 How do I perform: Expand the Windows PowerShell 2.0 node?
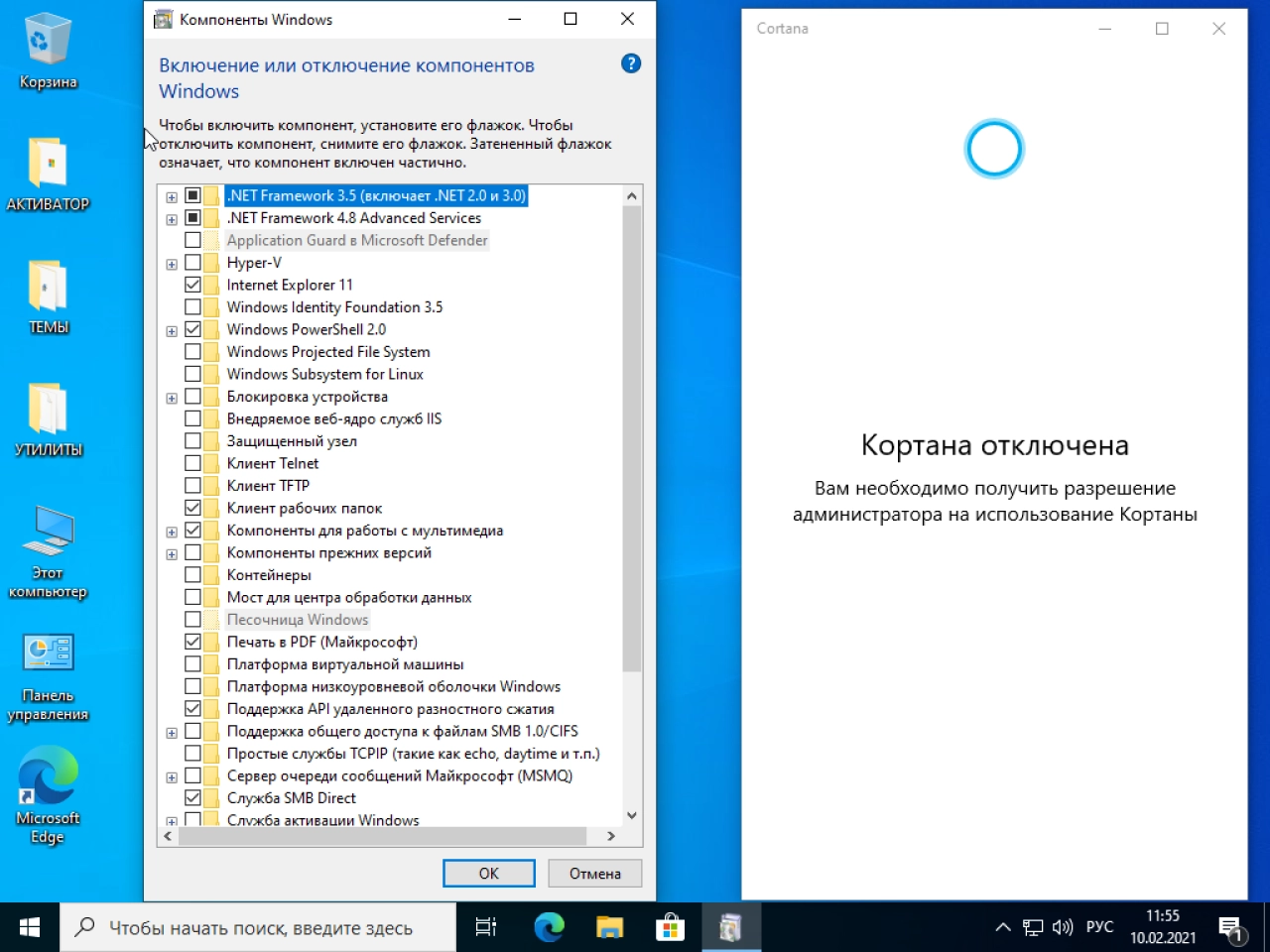(172, 331)
